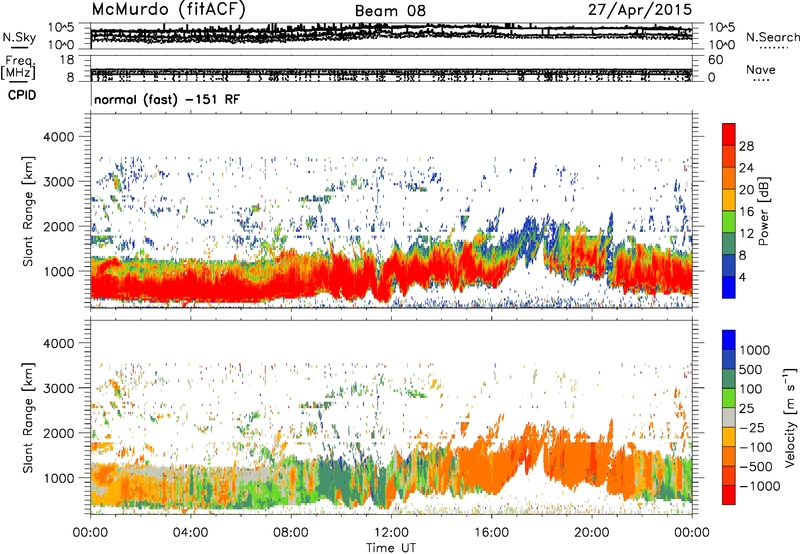This screenshot has height=554, width=800.
Task: Click the blue top of Velocity colorbar
Action: click(729, 340)
